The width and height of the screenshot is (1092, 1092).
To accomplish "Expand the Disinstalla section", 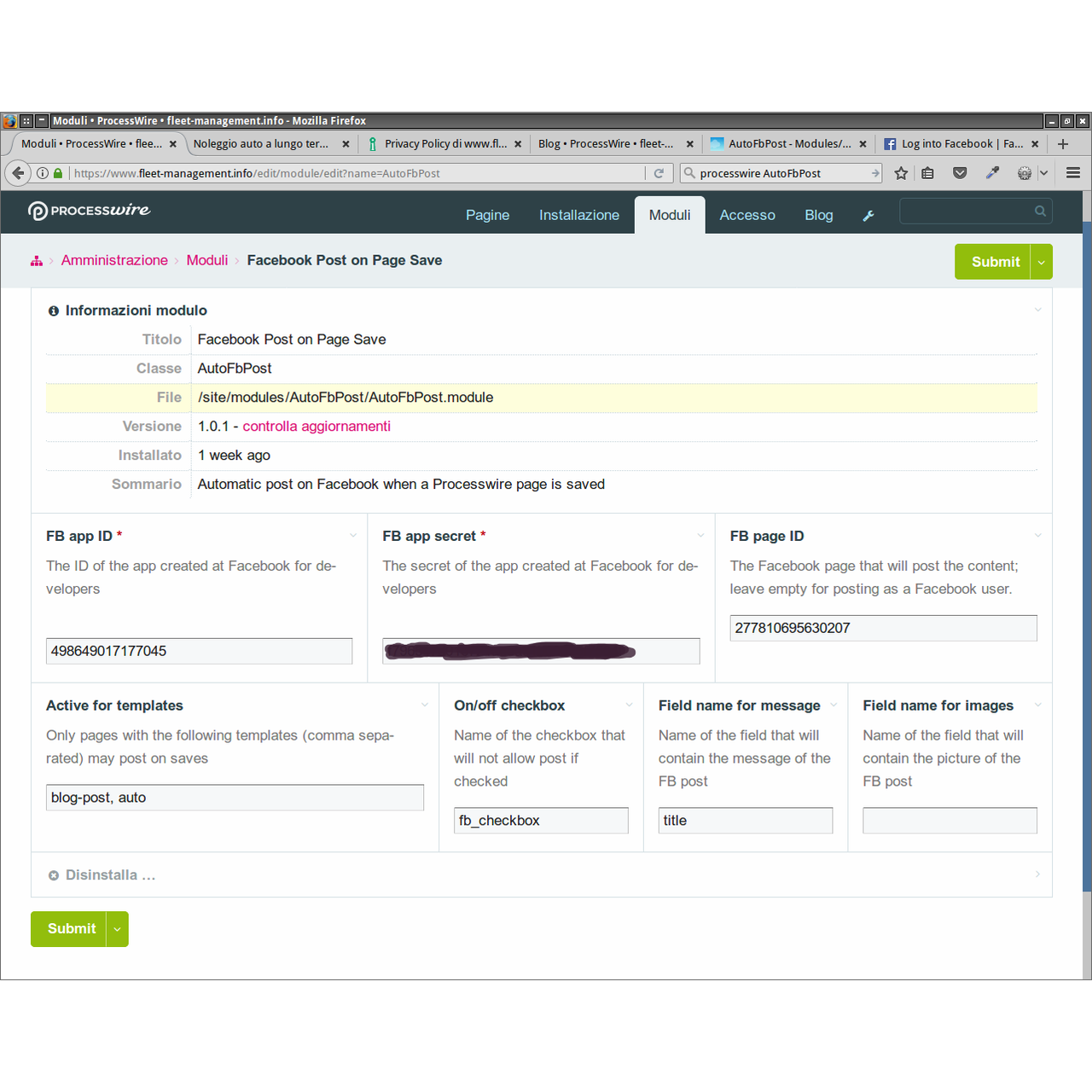I will pos(1037,874).
